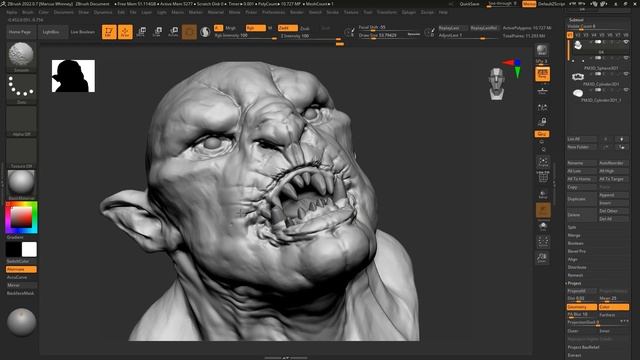
Task: Expand the Extract section
Action: [574, 355]
